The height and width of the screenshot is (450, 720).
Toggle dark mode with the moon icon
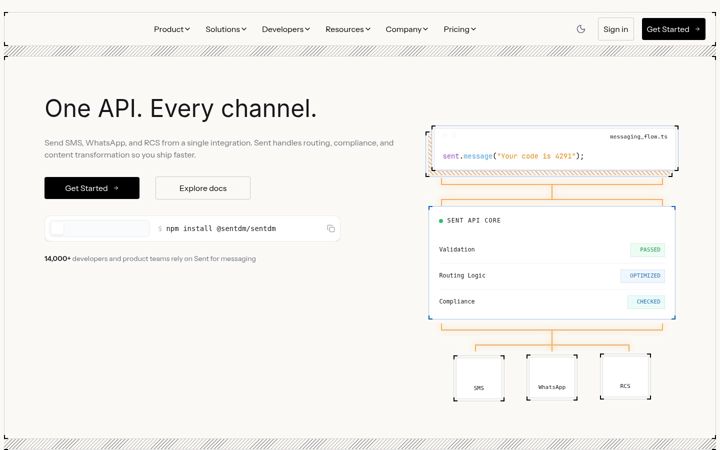(x=581, y=29)
